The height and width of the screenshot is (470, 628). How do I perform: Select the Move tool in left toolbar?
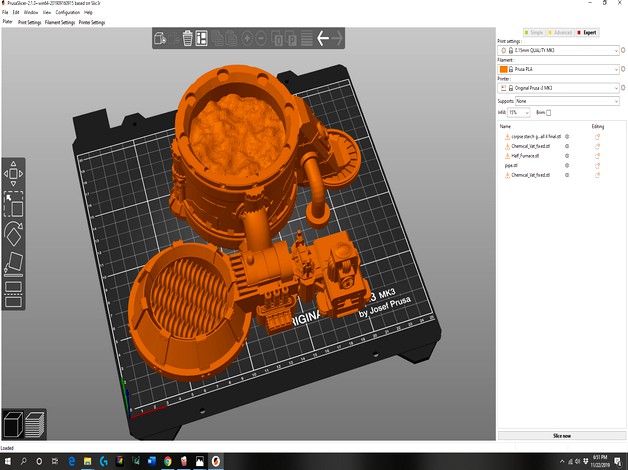coord(13,174)
